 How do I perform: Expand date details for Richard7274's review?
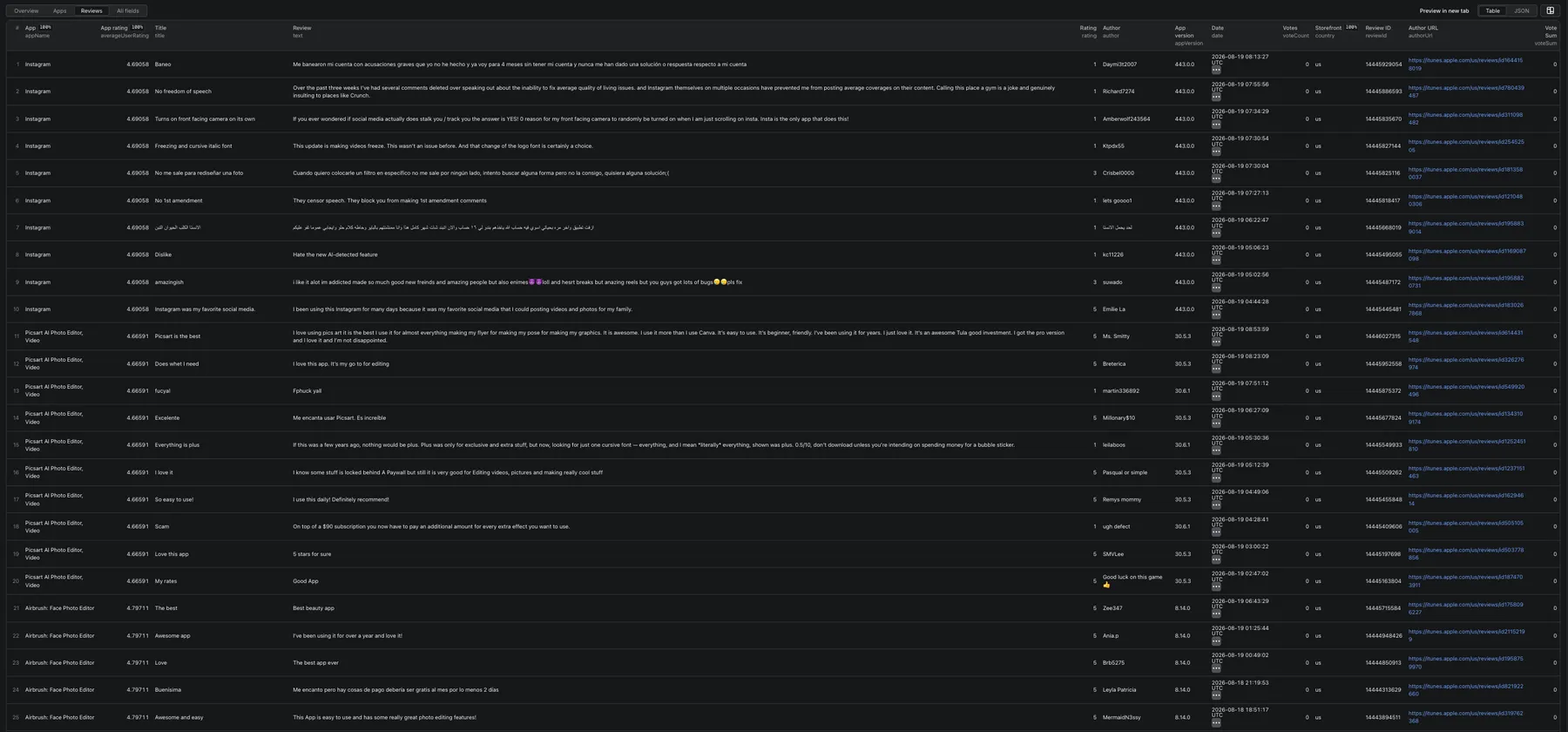[1216, 97]
